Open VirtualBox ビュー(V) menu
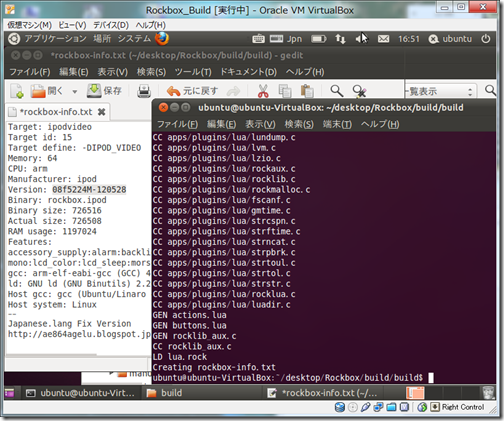Image resolution: width=504 pixels, height=421 pixels. [72, 25]
